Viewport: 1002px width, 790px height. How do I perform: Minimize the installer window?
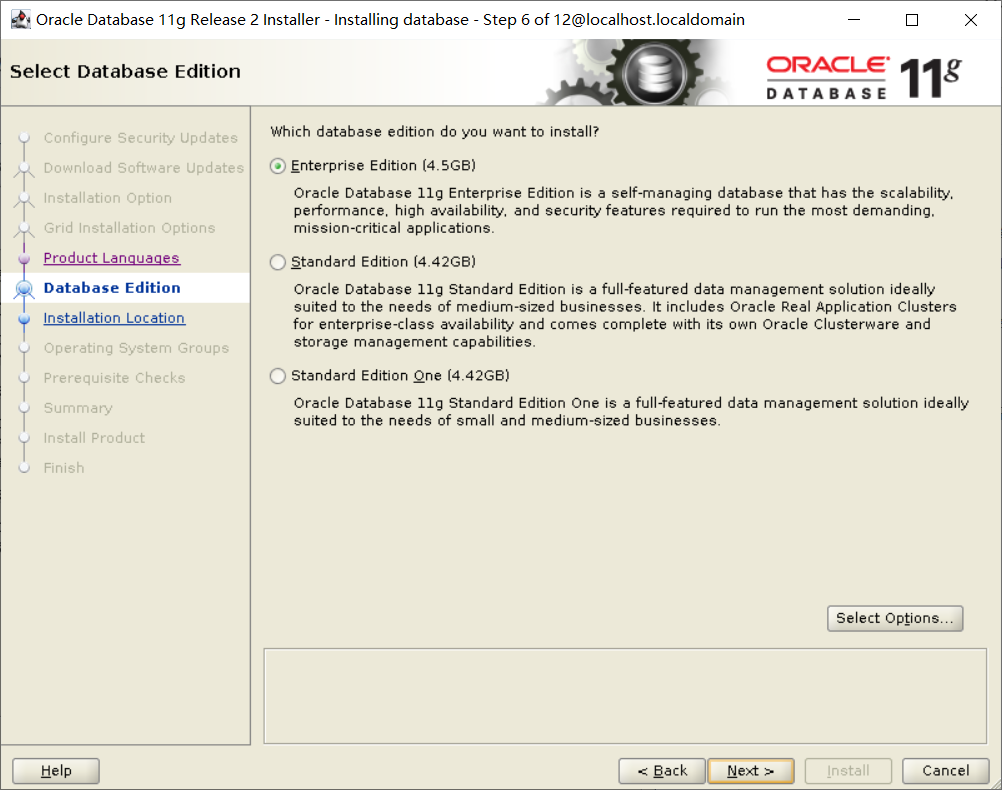854,20
